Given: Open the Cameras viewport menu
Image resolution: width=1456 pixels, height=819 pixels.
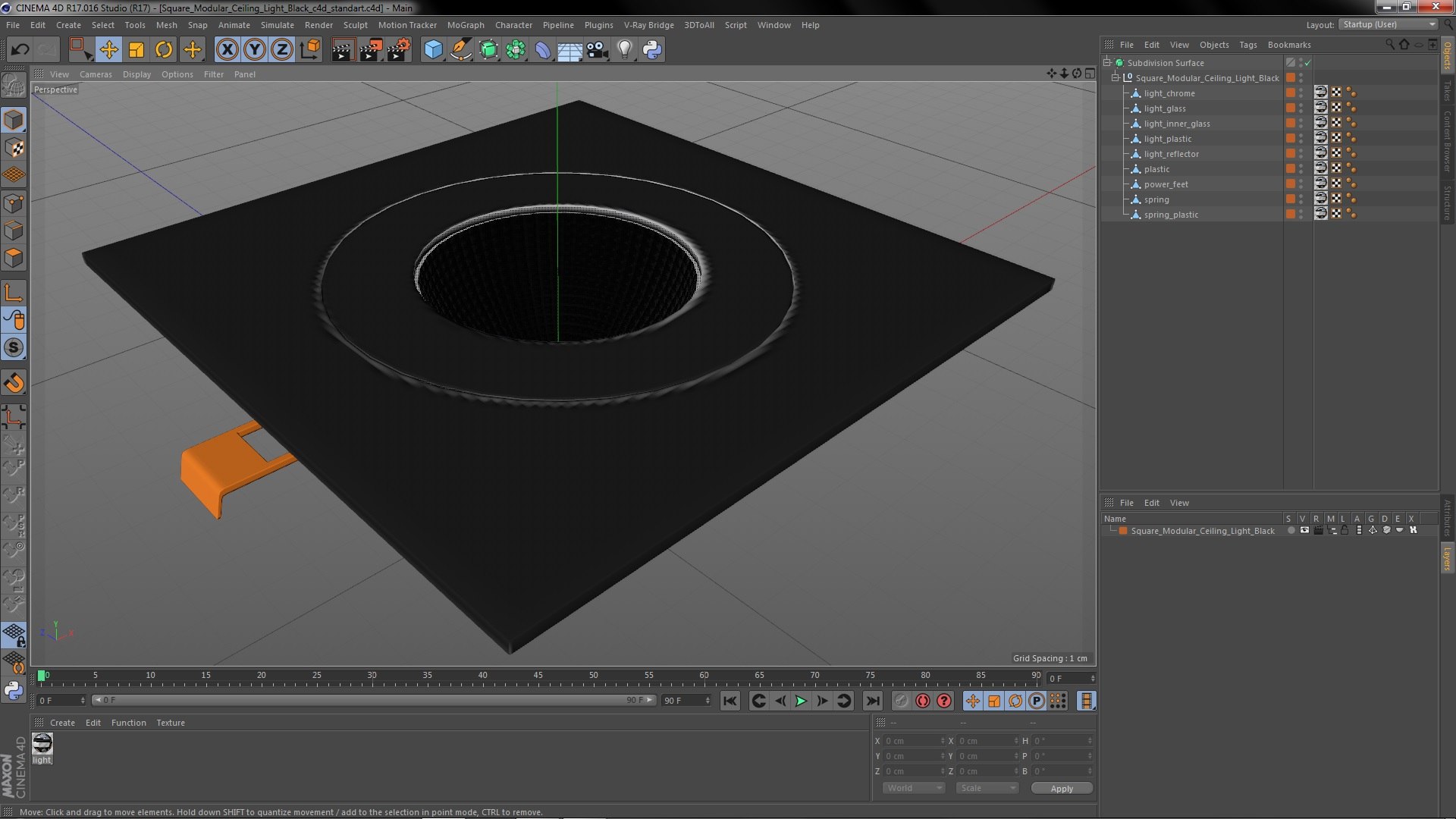Looking at the screenshot, I should (x=96, y=74).
